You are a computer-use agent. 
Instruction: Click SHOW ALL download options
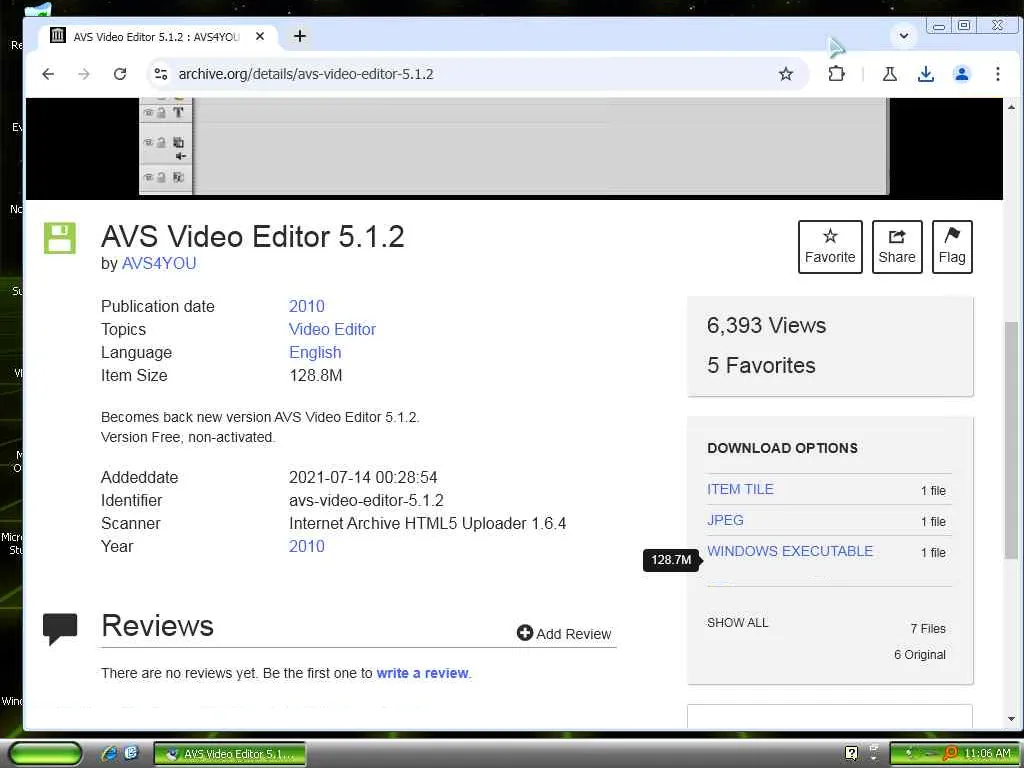pos(737,622)
